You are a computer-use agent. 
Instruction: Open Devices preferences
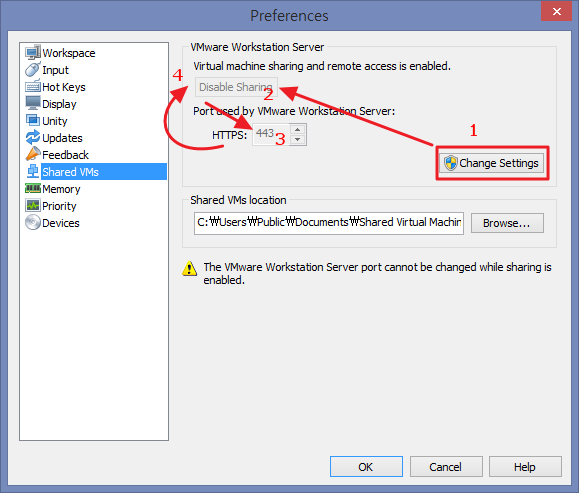coord(61,223)
